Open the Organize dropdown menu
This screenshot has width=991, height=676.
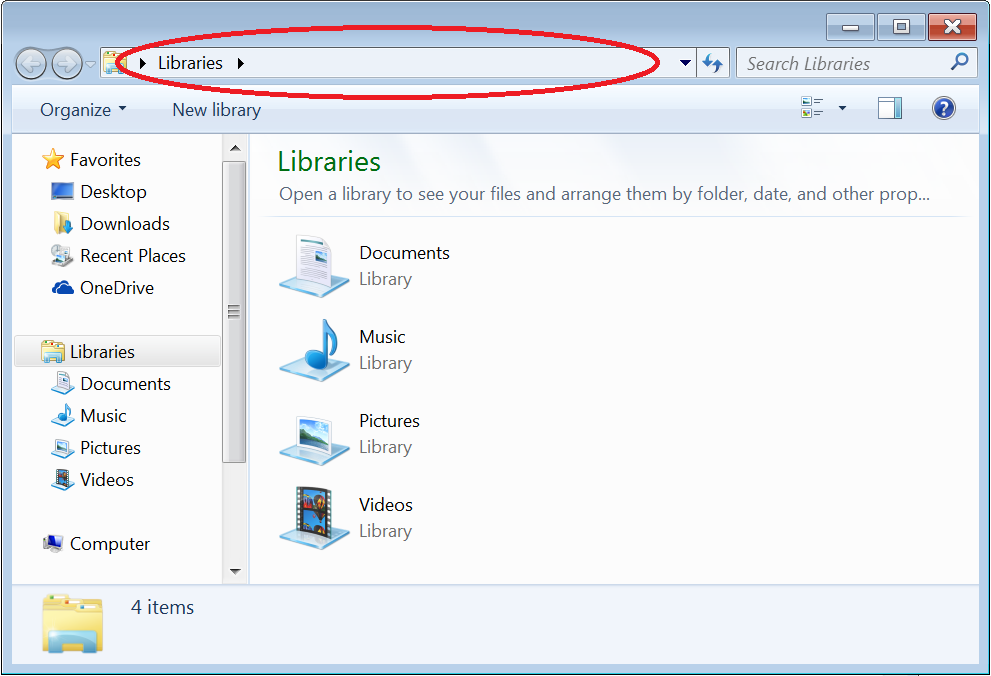click(x=83, y=110)
